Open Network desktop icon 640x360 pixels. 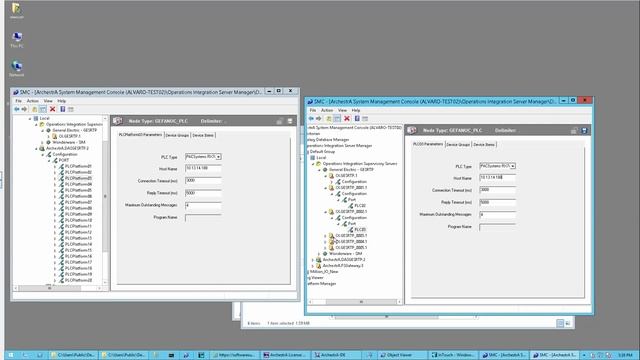[17, 69]
